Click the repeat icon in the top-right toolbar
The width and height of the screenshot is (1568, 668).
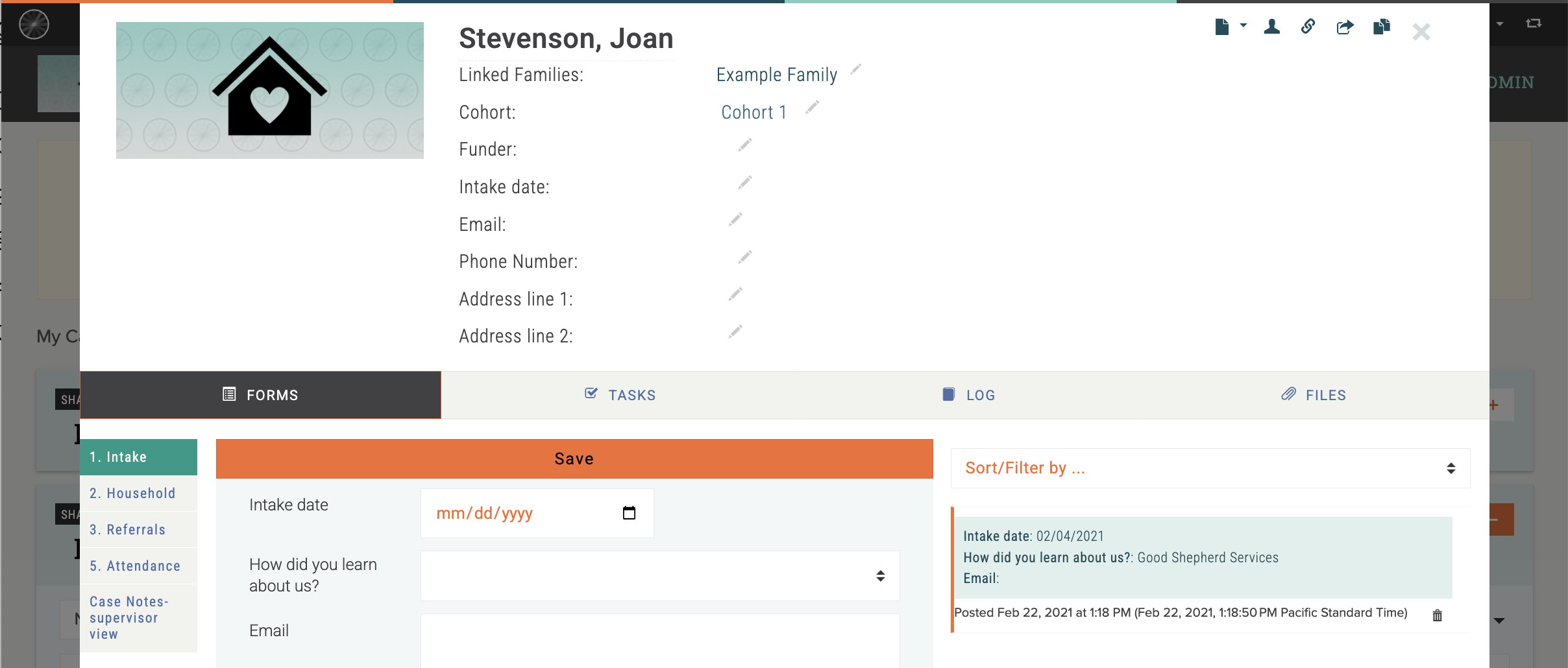[1534, 22]
